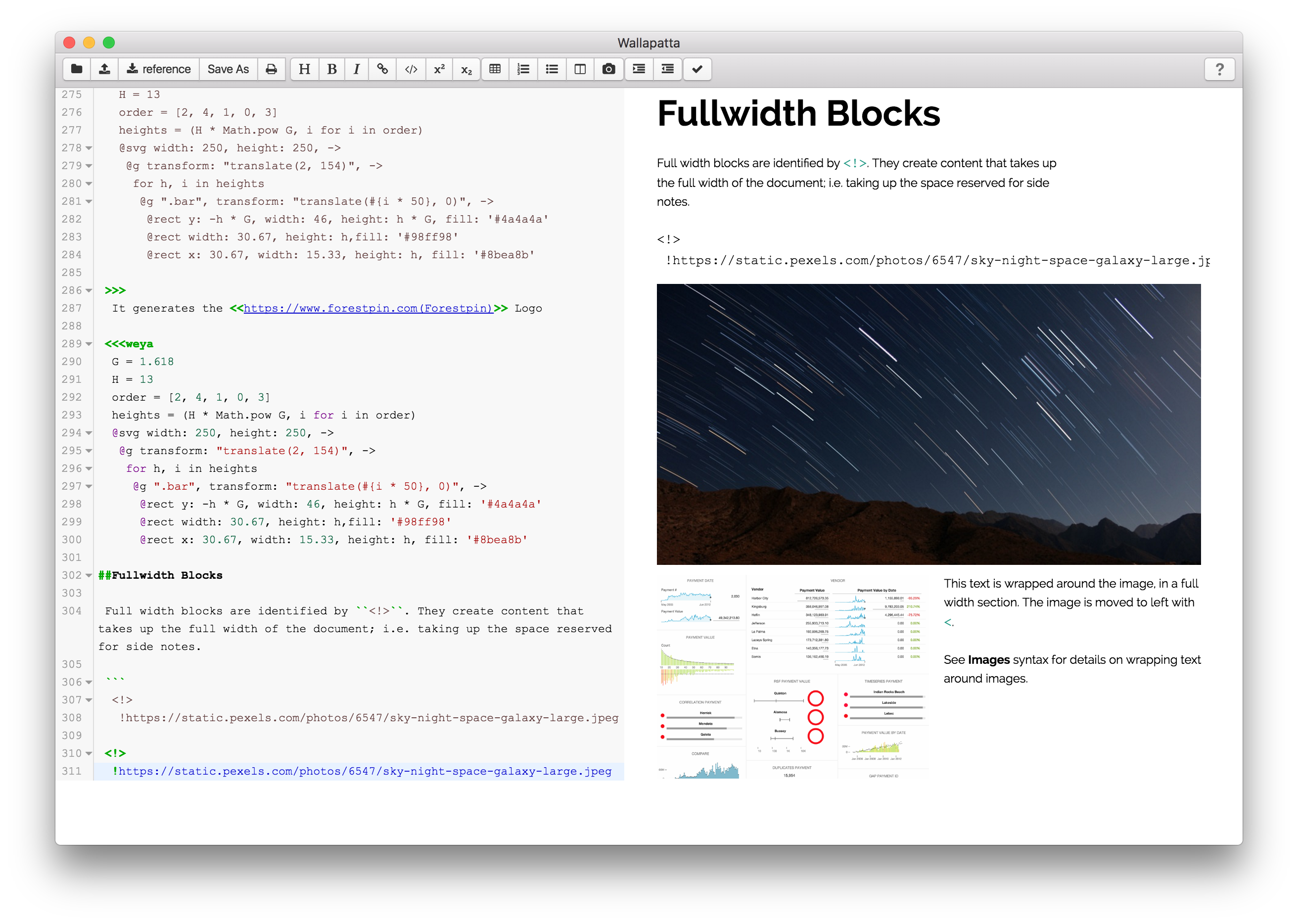This screenshot has width=1298, height=924.
Task: Insert a hyperlink via link icon
Action: [x=382, y=69]
